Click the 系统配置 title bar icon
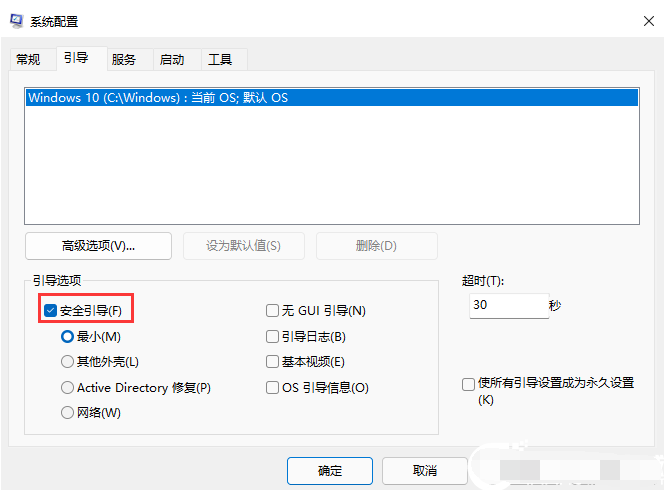 click(17, 21)
